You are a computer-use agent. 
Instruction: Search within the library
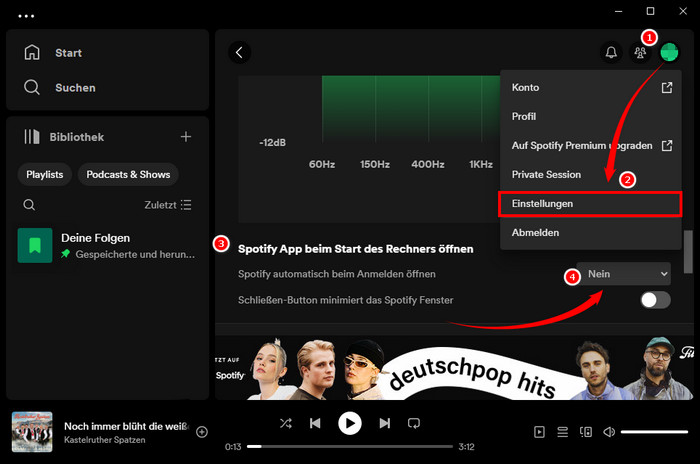coord(29,205)
